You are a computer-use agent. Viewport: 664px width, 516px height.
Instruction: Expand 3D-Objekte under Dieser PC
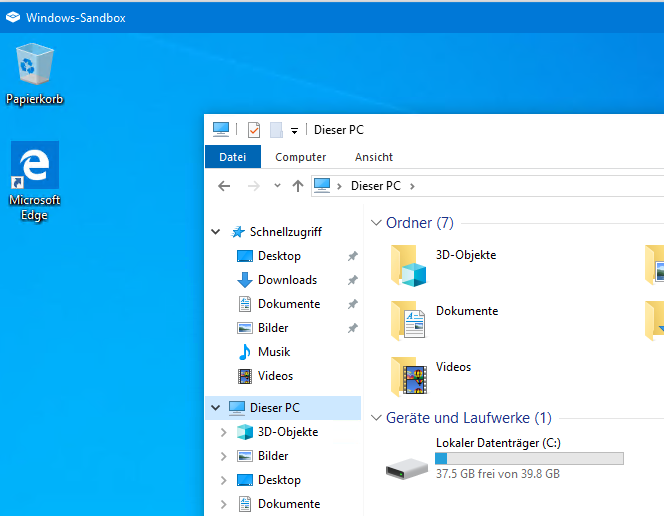click(x=224, y=432)
